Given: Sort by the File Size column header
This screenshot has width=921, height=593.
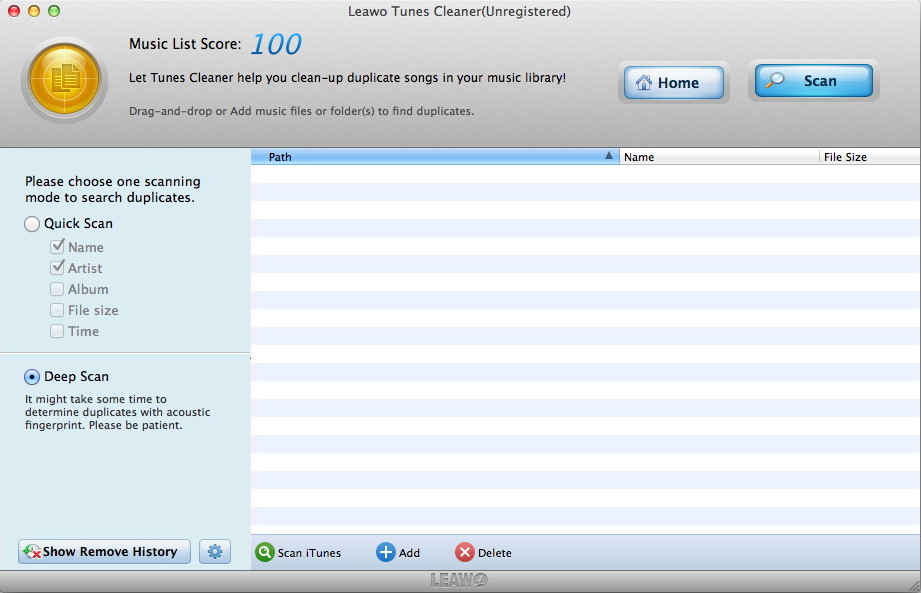Looking at the screenshot, I should click(x=870, y=157).
